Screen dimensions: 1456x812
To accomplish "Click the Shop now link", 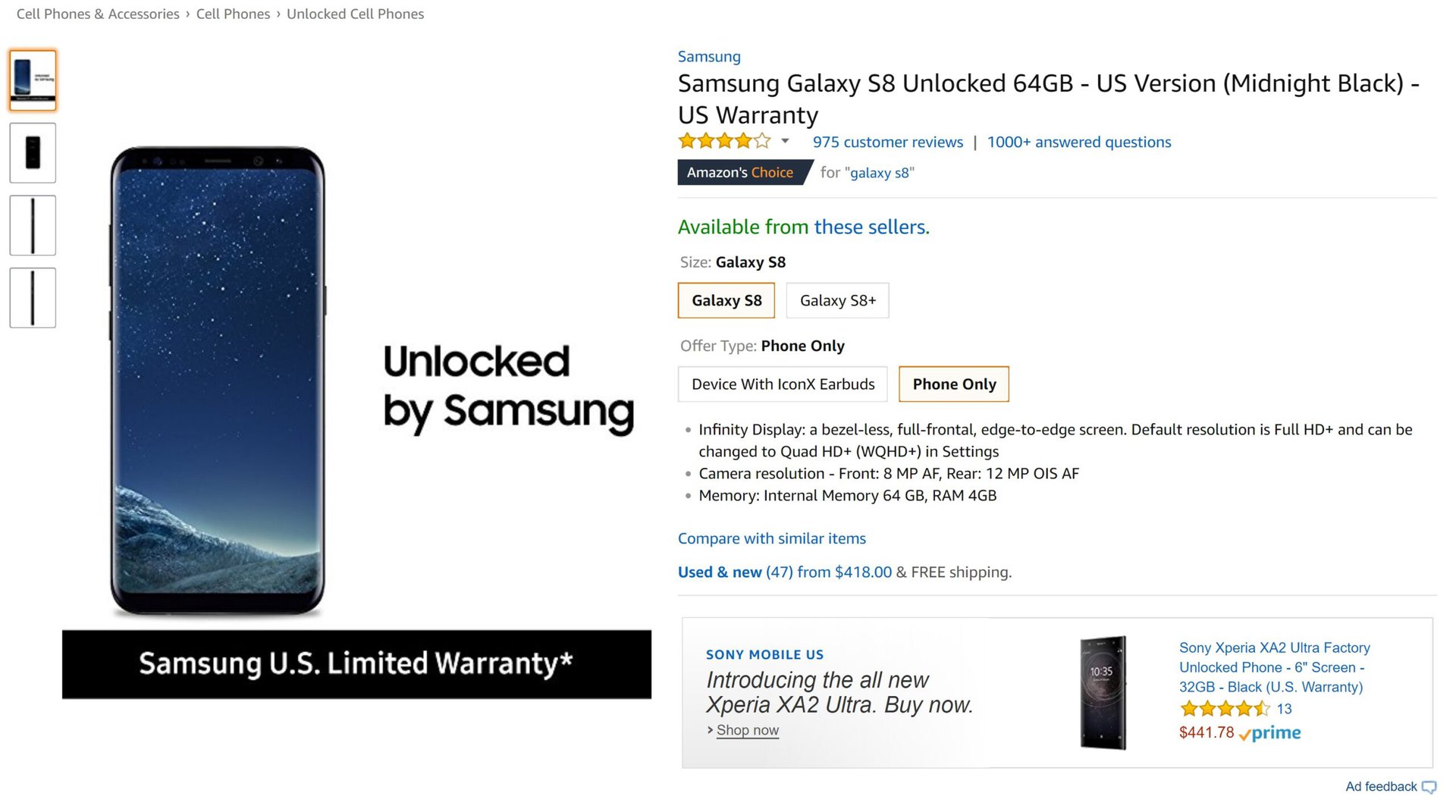I will coord(747,730).
